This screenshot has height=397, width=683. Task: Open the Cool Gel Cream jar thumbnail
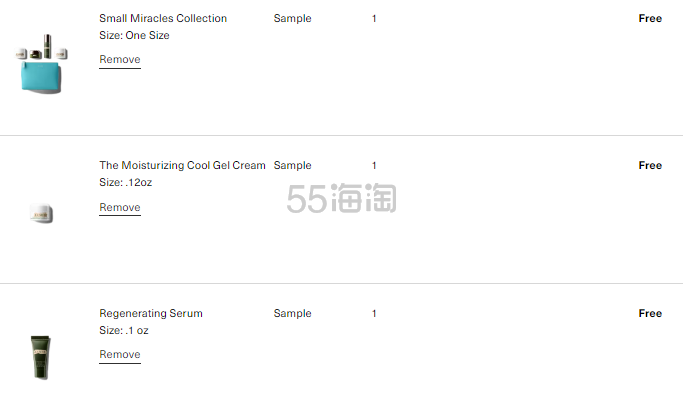click(41, 214)
